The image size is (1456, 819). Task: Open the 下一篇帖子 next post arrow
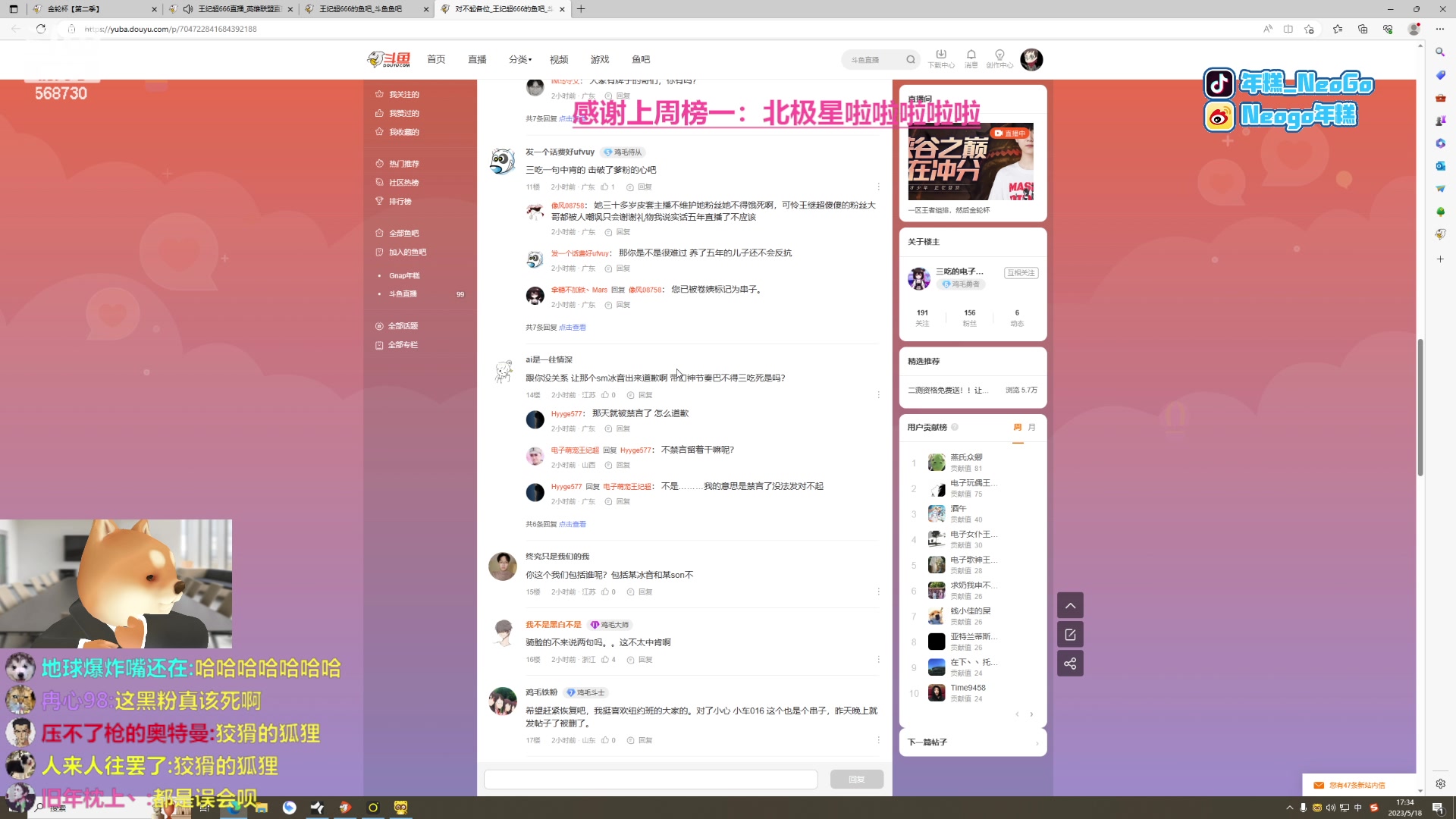pos(1037,742)
